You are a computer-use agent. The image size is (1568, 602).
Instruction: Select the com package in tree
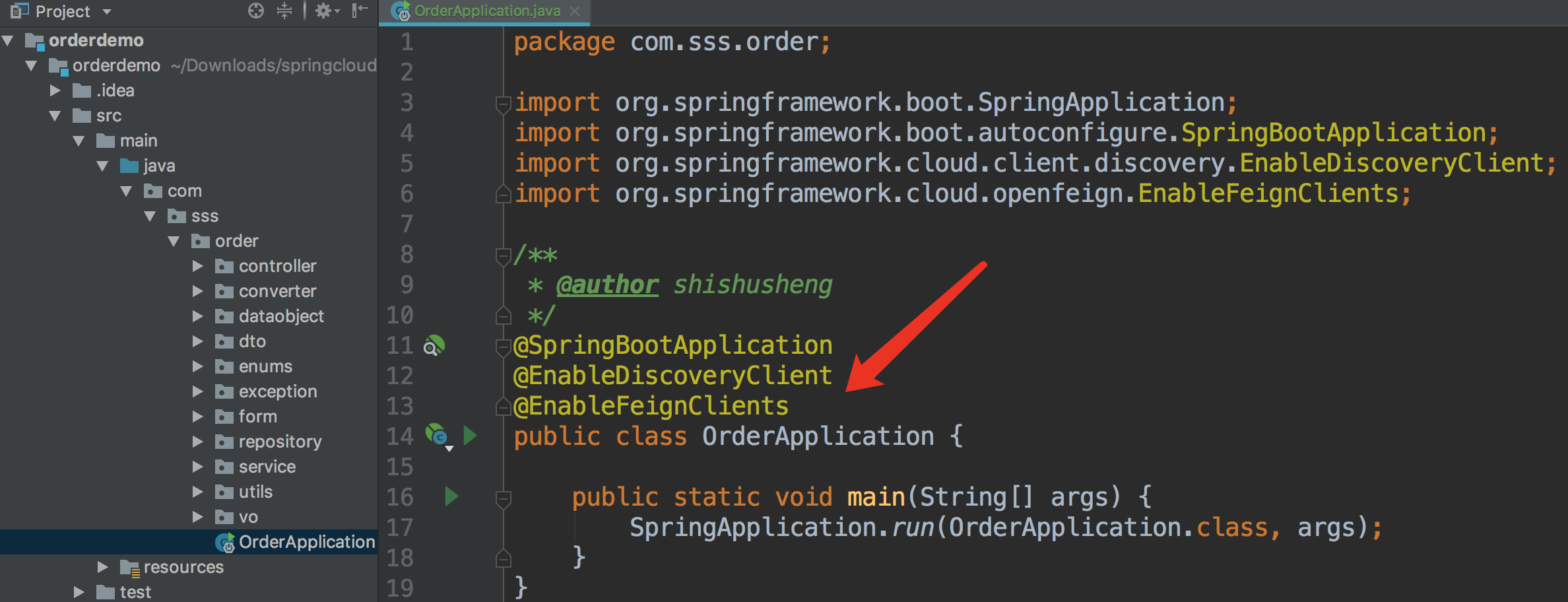pos(185,191)
